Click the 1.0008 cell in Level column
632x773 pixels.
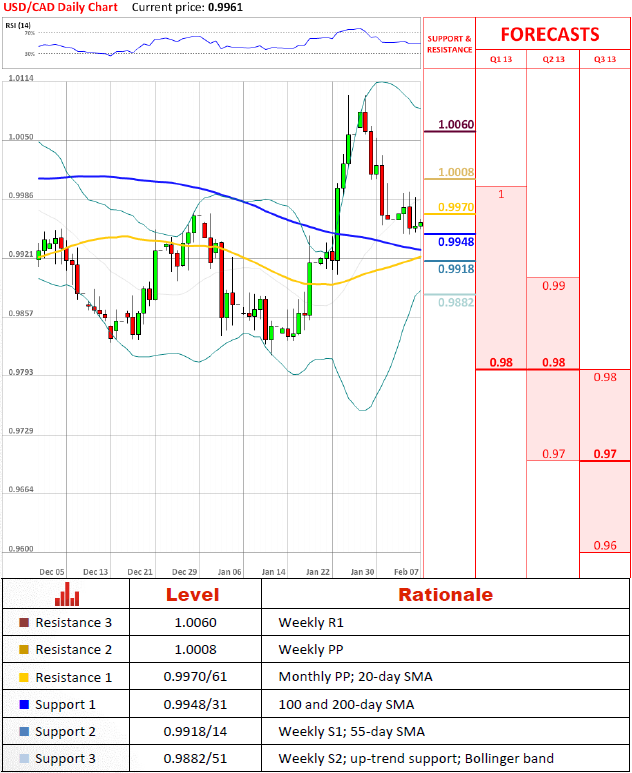(x=195, y=649)
